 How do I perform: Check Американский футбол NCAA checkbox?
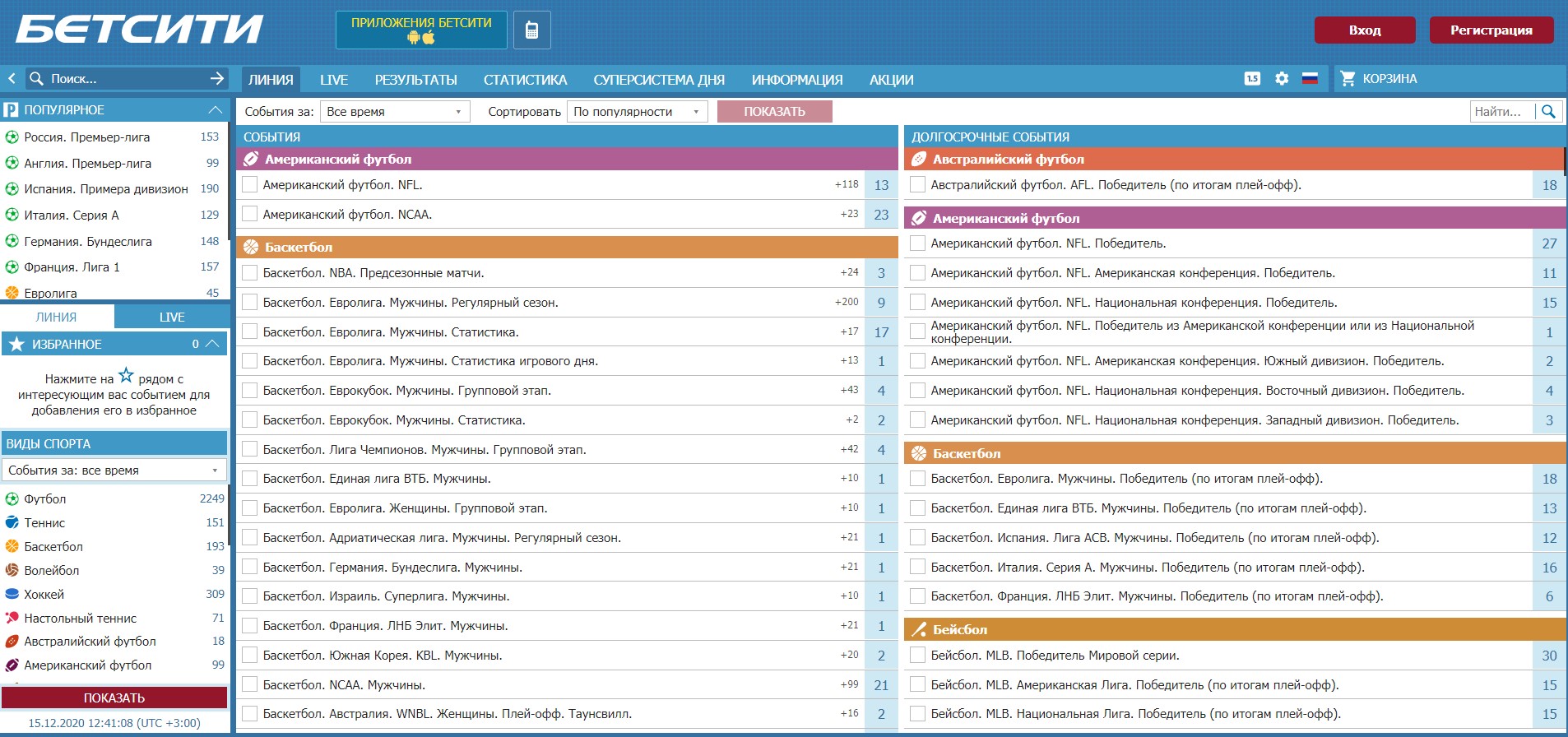250,214
